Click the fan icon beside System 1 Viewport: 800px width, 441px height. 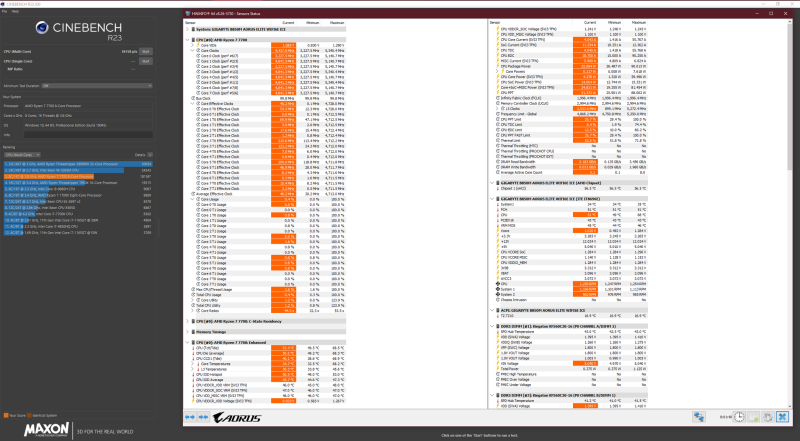(498, 289)
